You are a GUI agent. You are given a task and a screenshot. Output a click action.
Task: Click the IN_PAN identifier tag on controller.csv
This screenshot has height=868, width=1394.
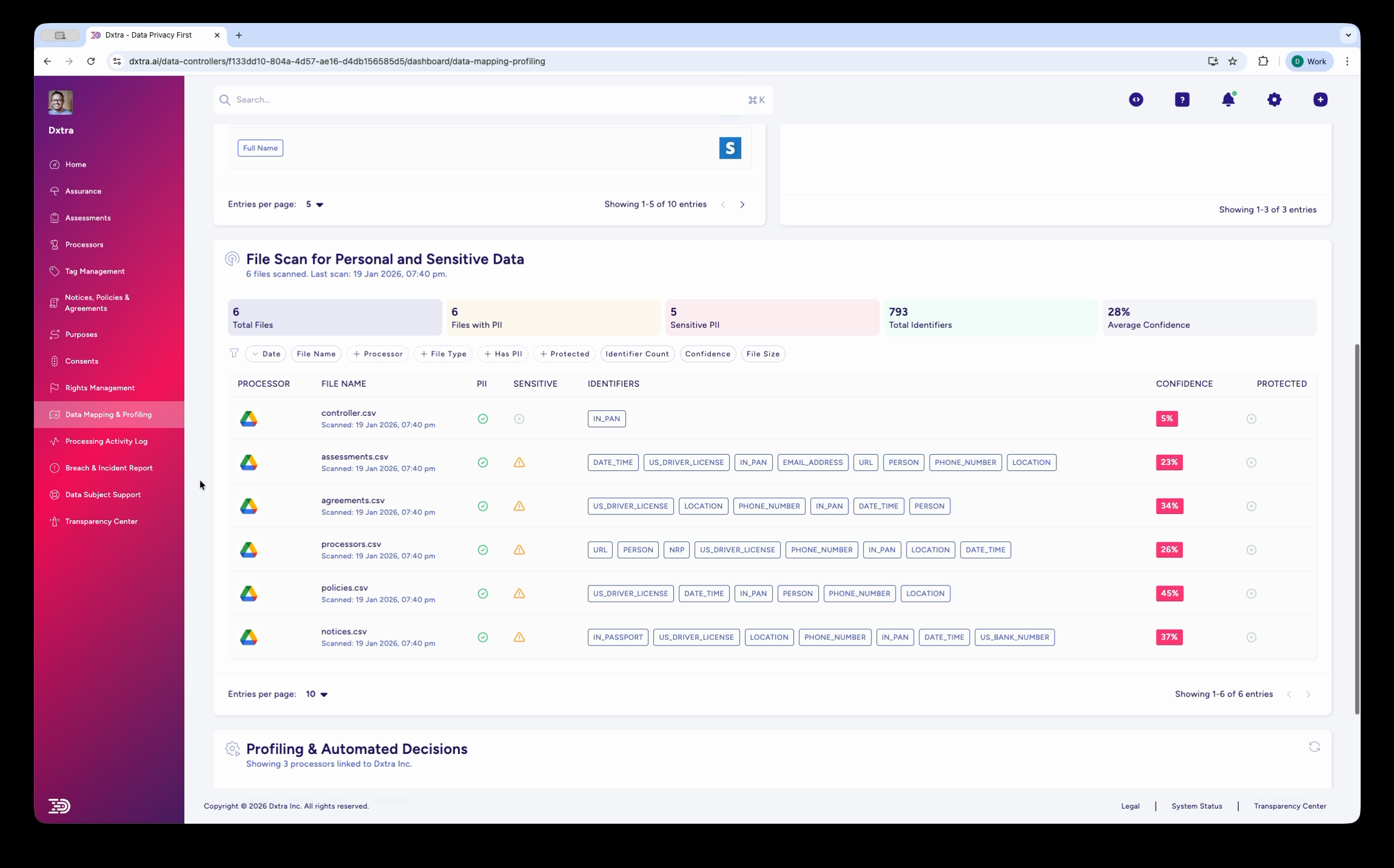pos(605,418)
